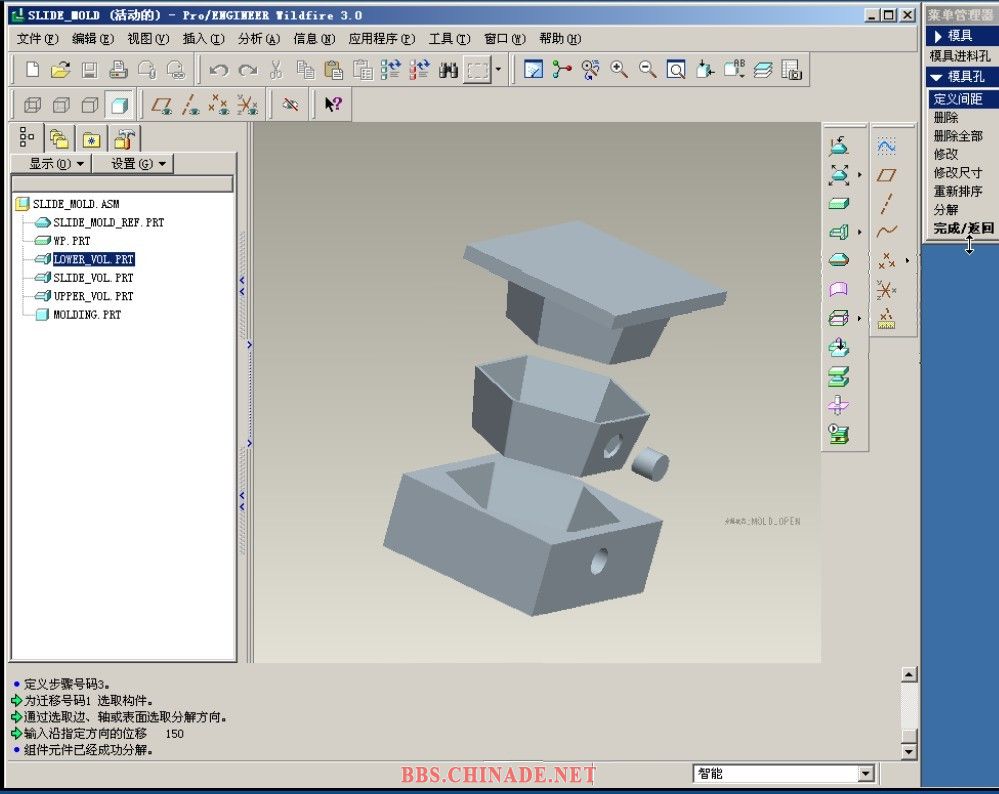Viewport: 999px width, 794px height.
Task: Open the 智能 selection filter combo box
Action: coord(784,773)
